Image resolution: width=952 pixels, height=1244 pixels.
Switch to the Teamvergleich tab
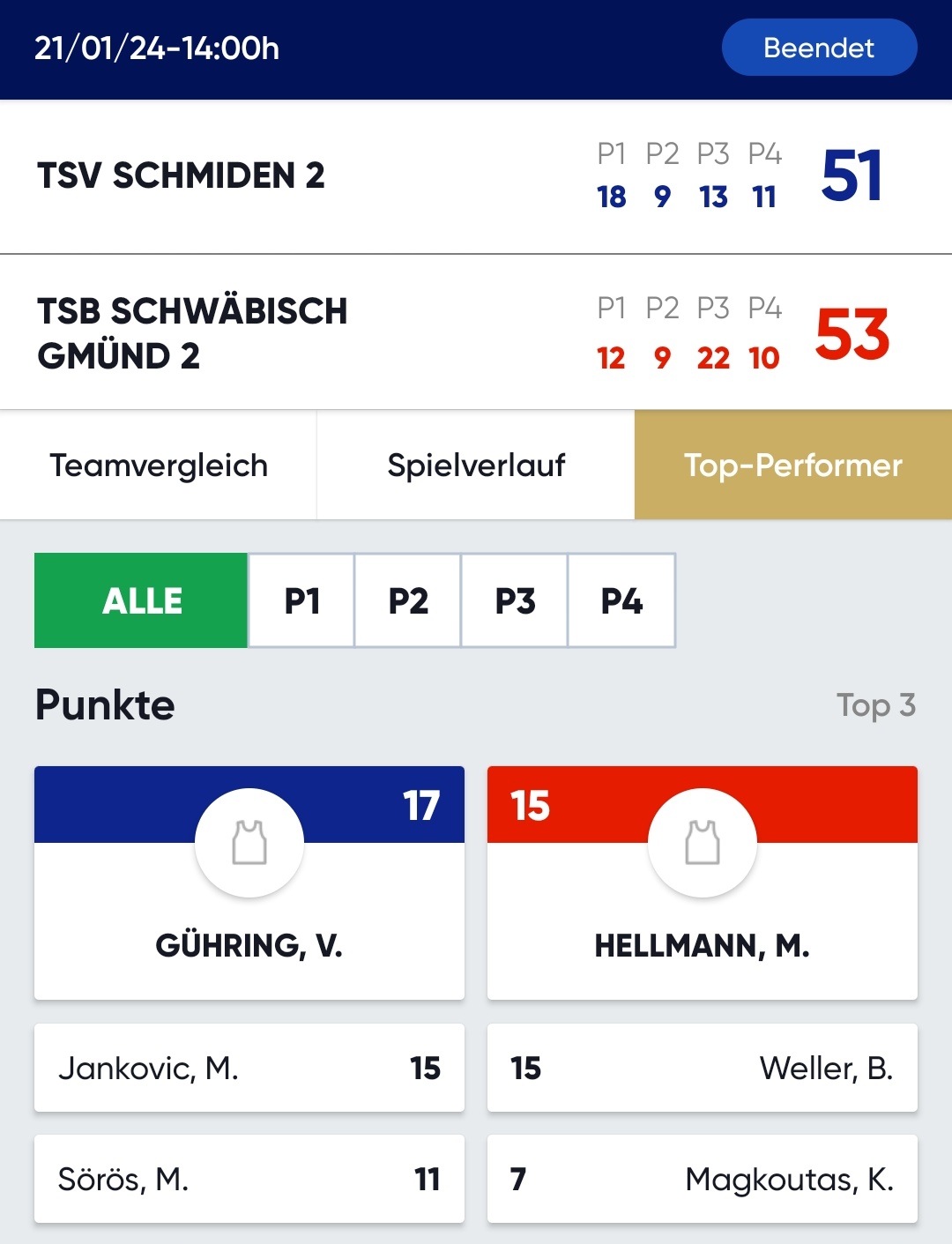tap(159, 465)
